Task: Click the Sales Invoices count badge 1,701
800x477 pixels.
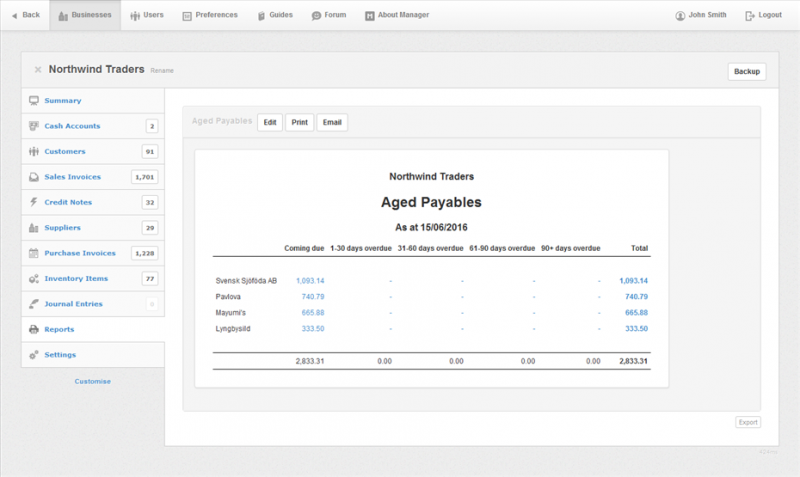Action: 144,177
